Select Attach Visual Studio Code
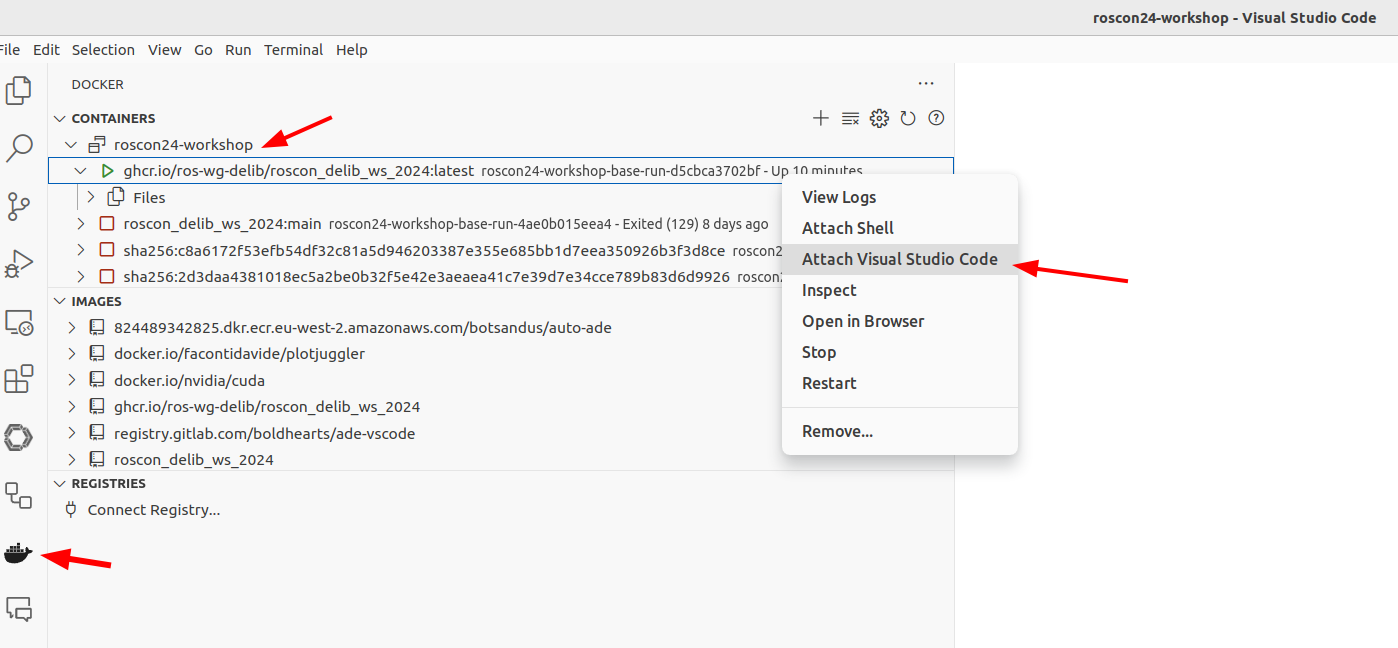 (900, 259)
